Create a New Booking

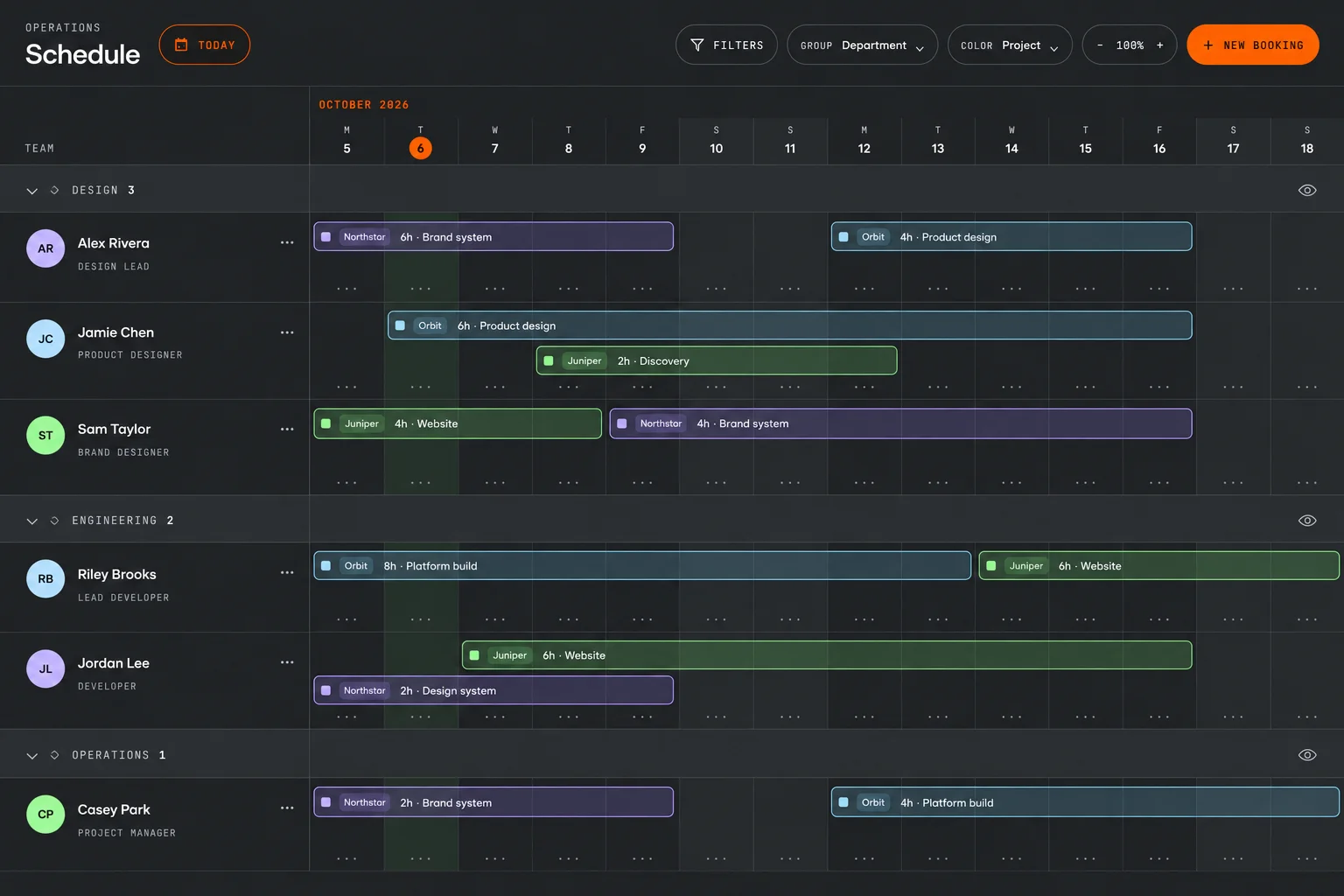pyautogui.click(x=1253, y=45)
